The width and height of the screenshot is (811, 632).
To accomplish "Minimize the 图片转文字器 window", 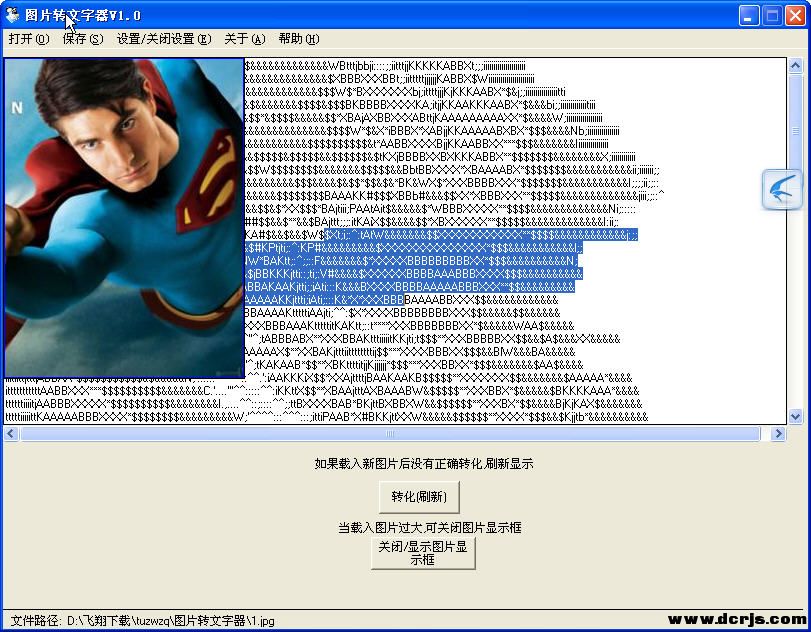I will (x=750, y=15).
